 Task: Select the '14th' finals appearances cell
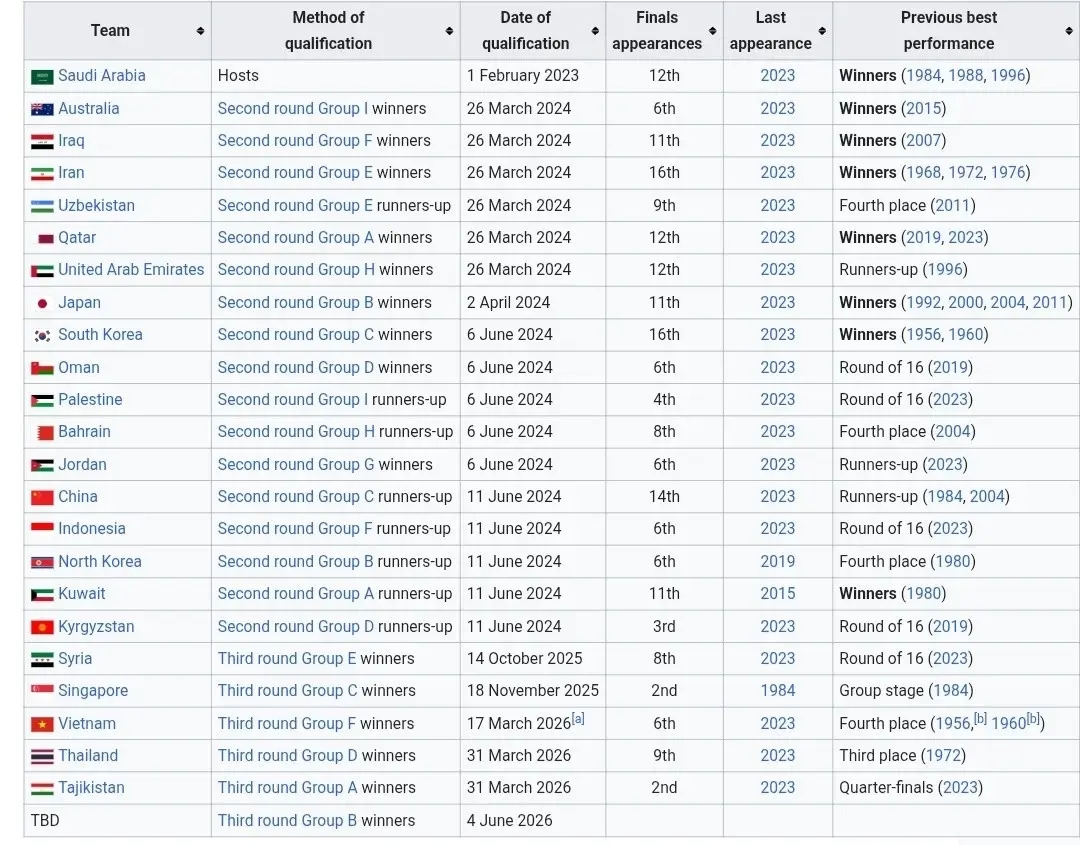point(664,497)
